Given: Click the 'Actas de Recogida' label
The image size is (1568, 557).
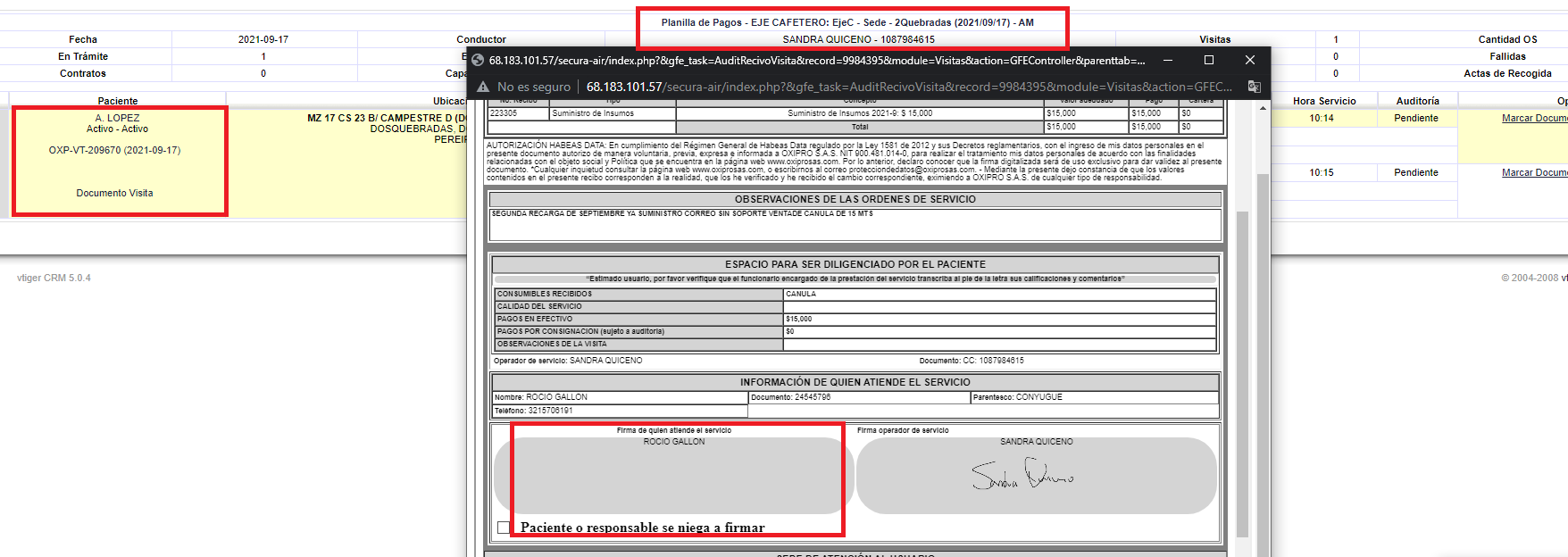Looking at the screenshot, I should click(1508, 73).
